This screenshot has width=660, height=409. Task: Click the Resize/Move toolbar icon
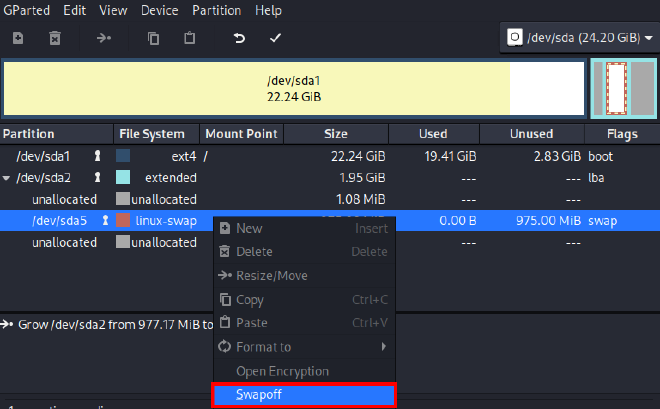pyautogui.click(x=105, y=38)
